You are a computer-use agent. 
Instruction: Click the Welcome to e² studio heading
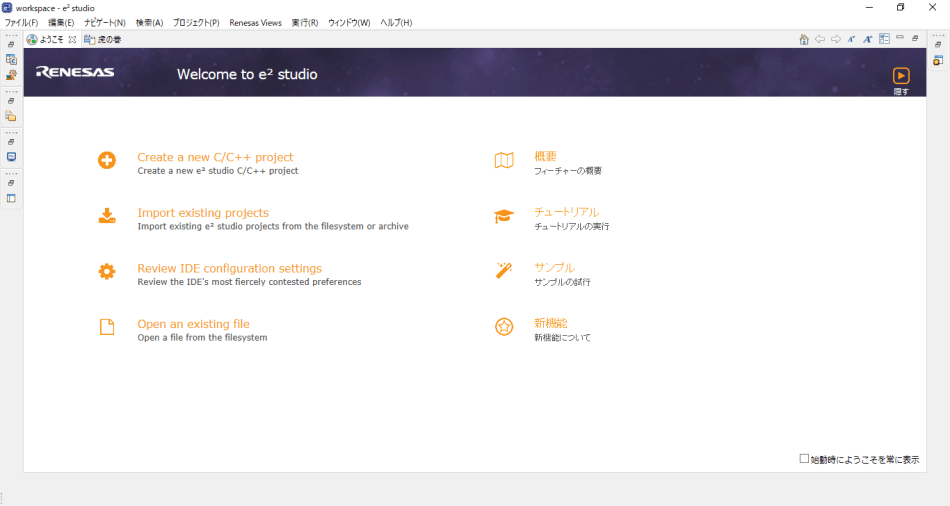tap(247, 74)
